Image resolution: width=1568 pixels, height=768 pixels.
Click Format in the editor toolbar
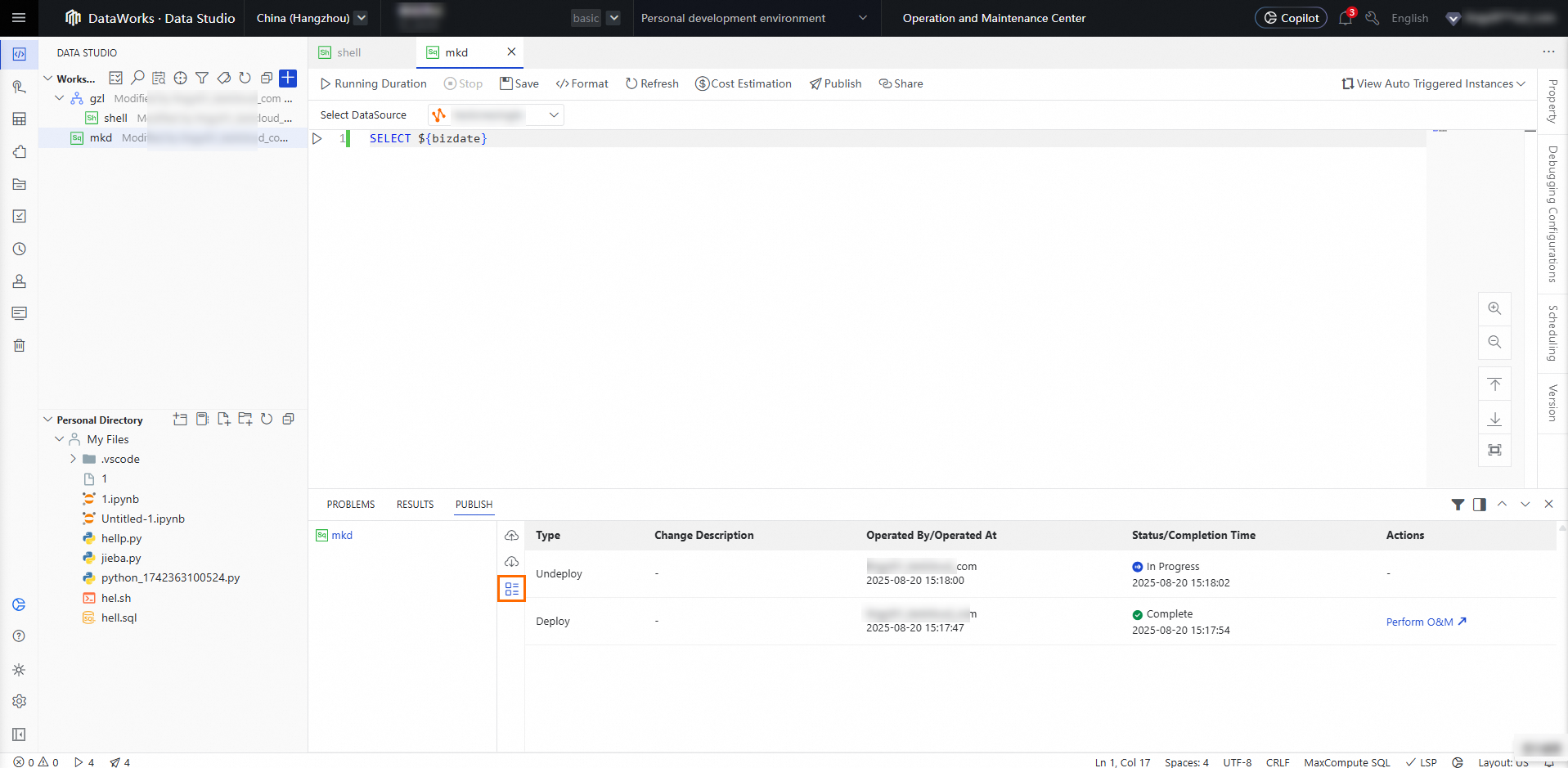point(582,83)
